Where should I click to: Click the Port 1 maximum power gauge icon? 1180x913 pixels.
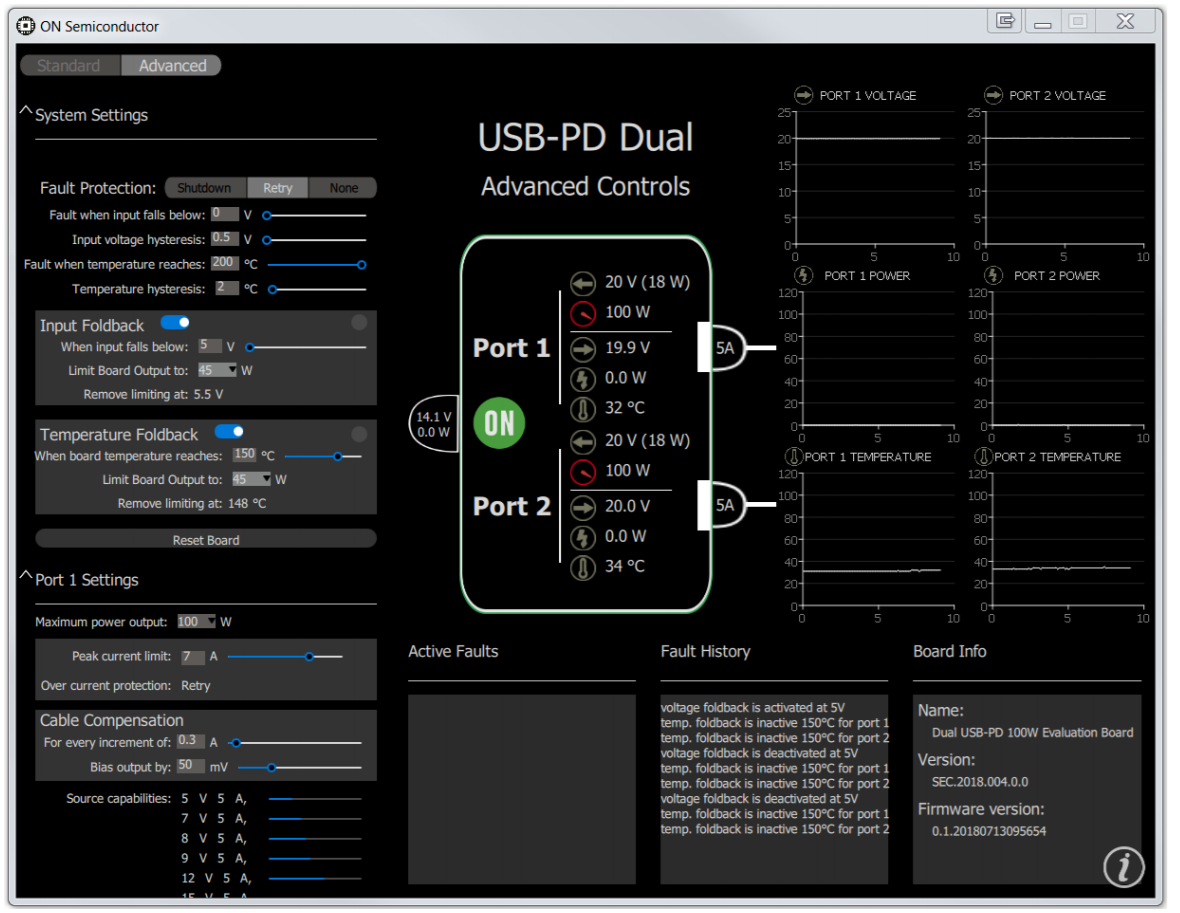583,313
